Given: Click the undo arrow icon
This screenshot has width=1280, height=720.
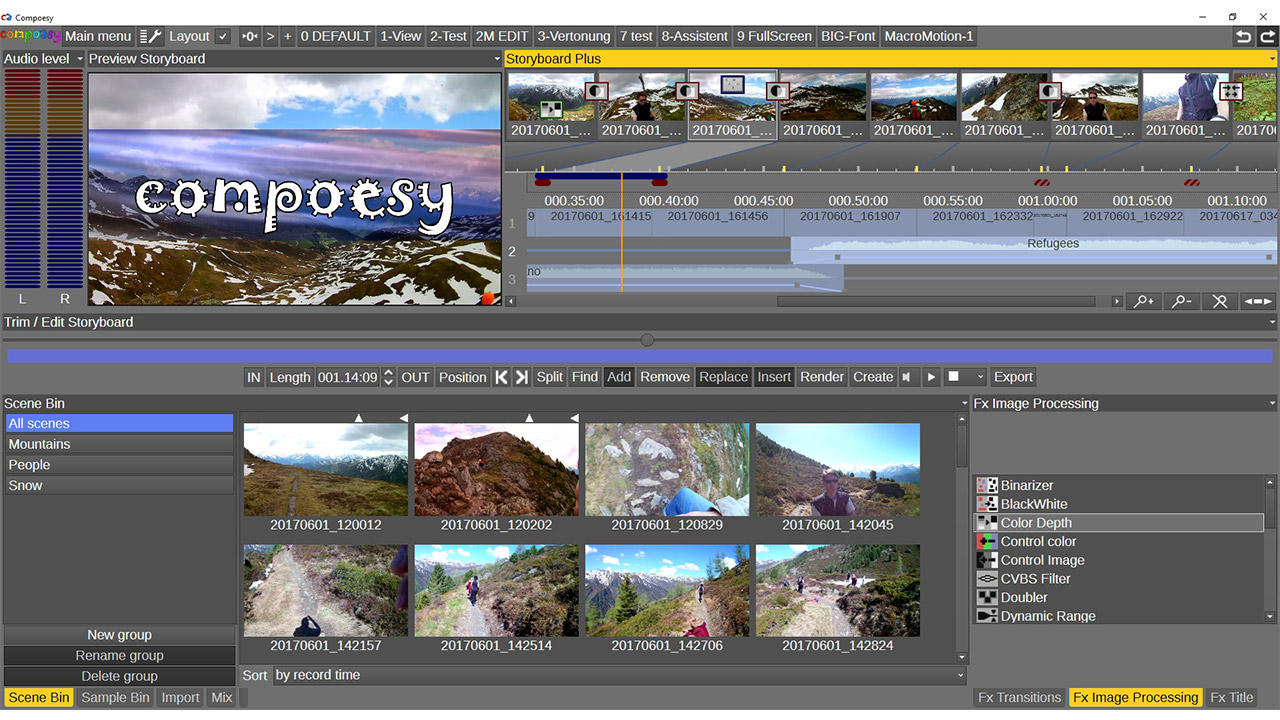Looking at the screenshot, I should (1243, 36).
